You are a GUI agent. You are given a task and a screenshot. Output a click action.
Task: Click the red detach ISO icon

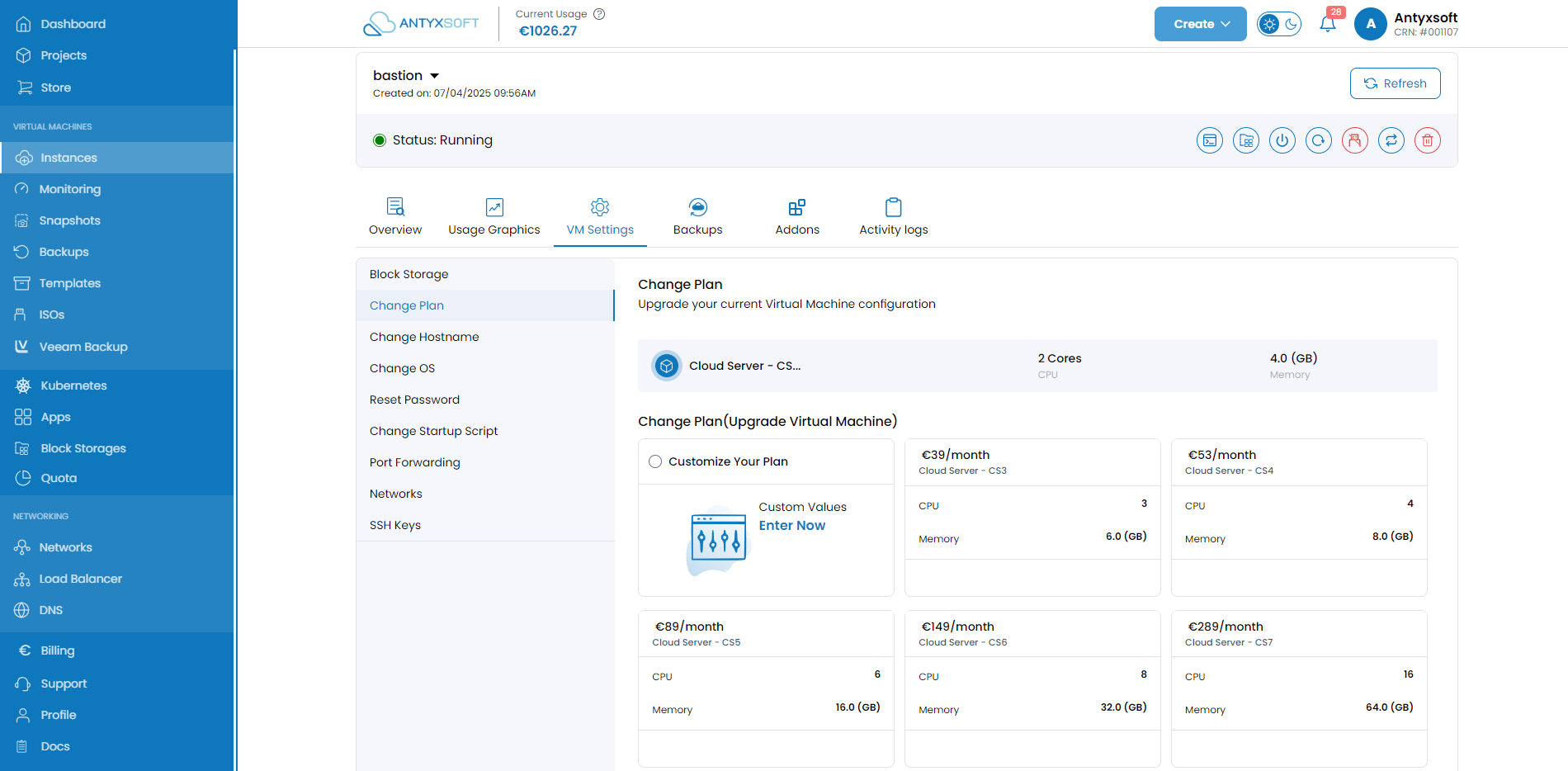coord(1355,140)
